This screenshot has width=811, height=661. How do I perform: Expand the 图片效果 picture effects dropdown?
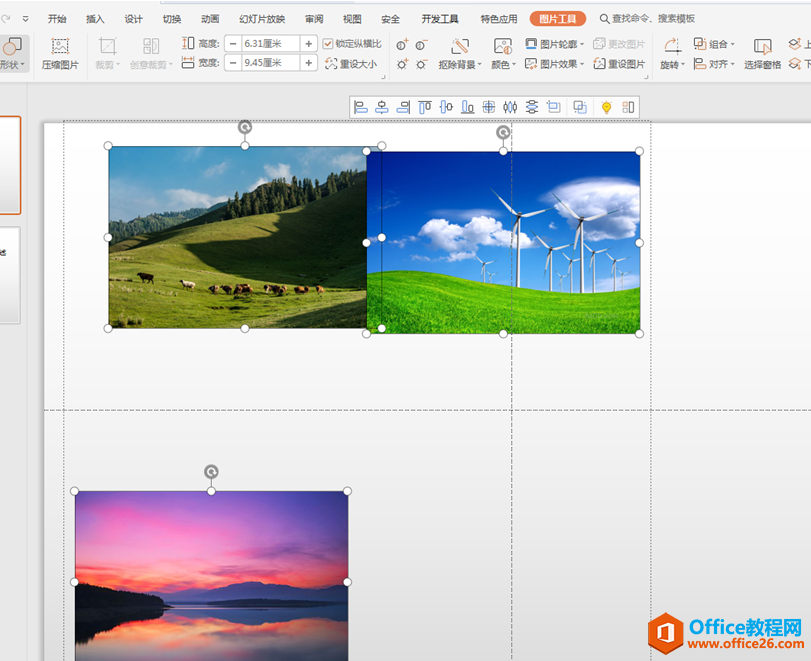click(555, 64)
